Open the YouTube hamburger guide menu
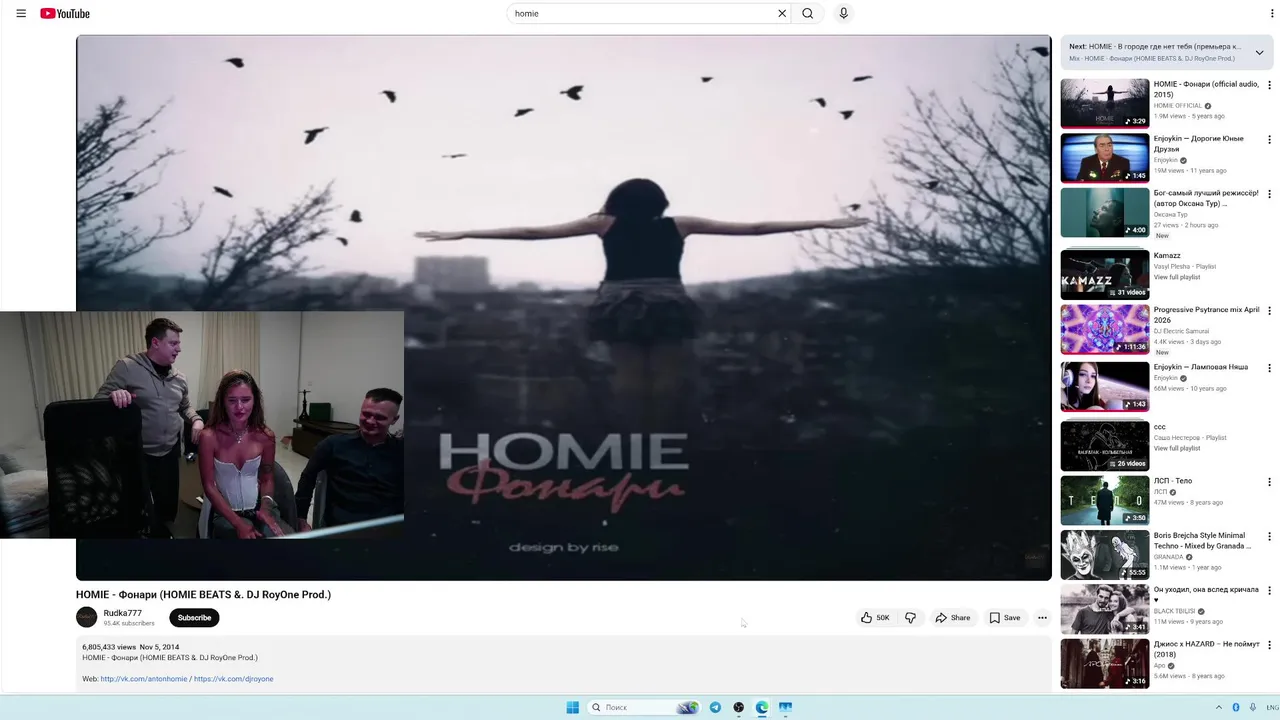 [x=21, y=13]
